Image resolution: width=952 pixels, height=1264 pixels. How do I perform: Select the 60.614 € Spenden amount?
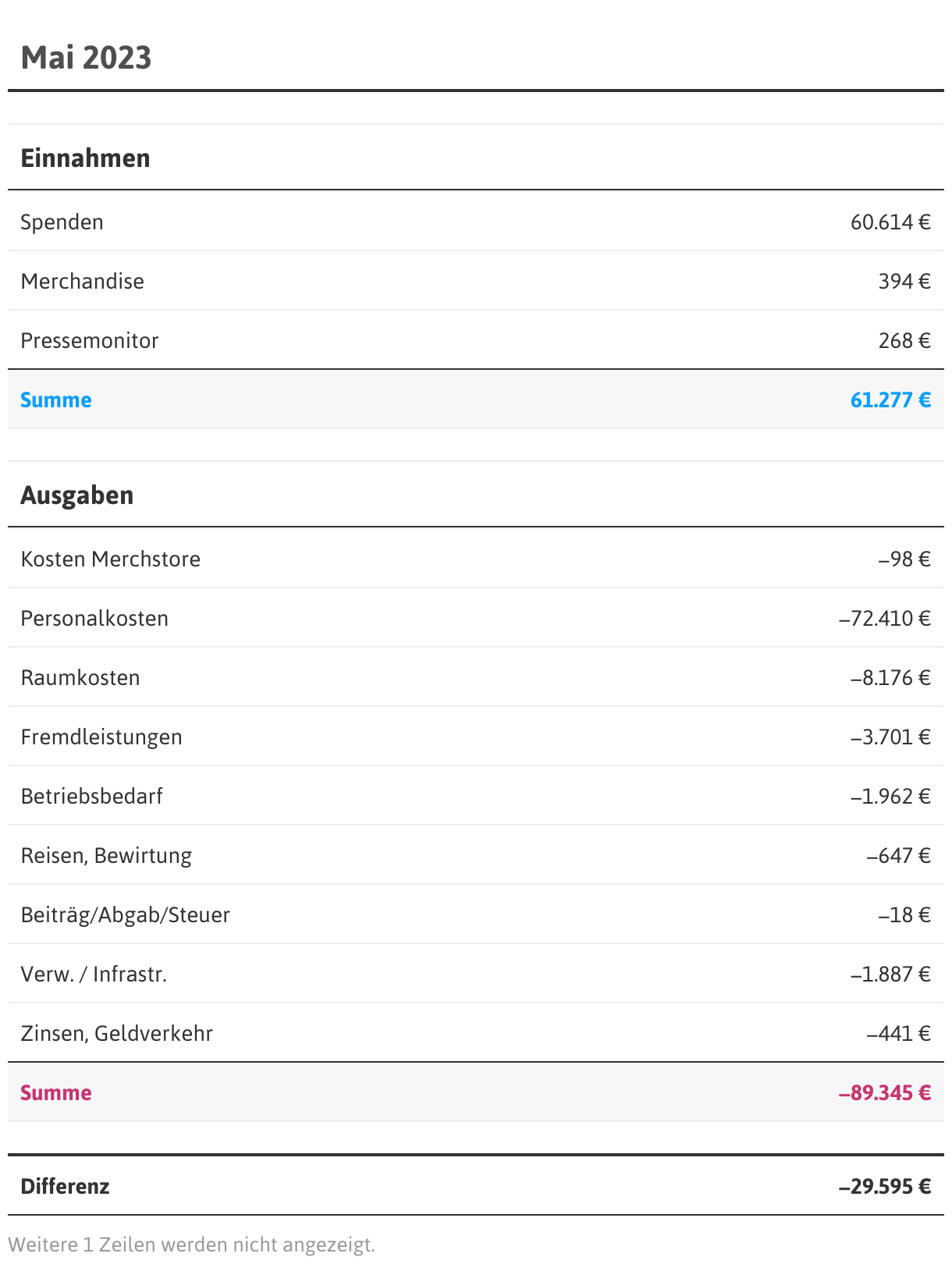[x=890, y=222]
